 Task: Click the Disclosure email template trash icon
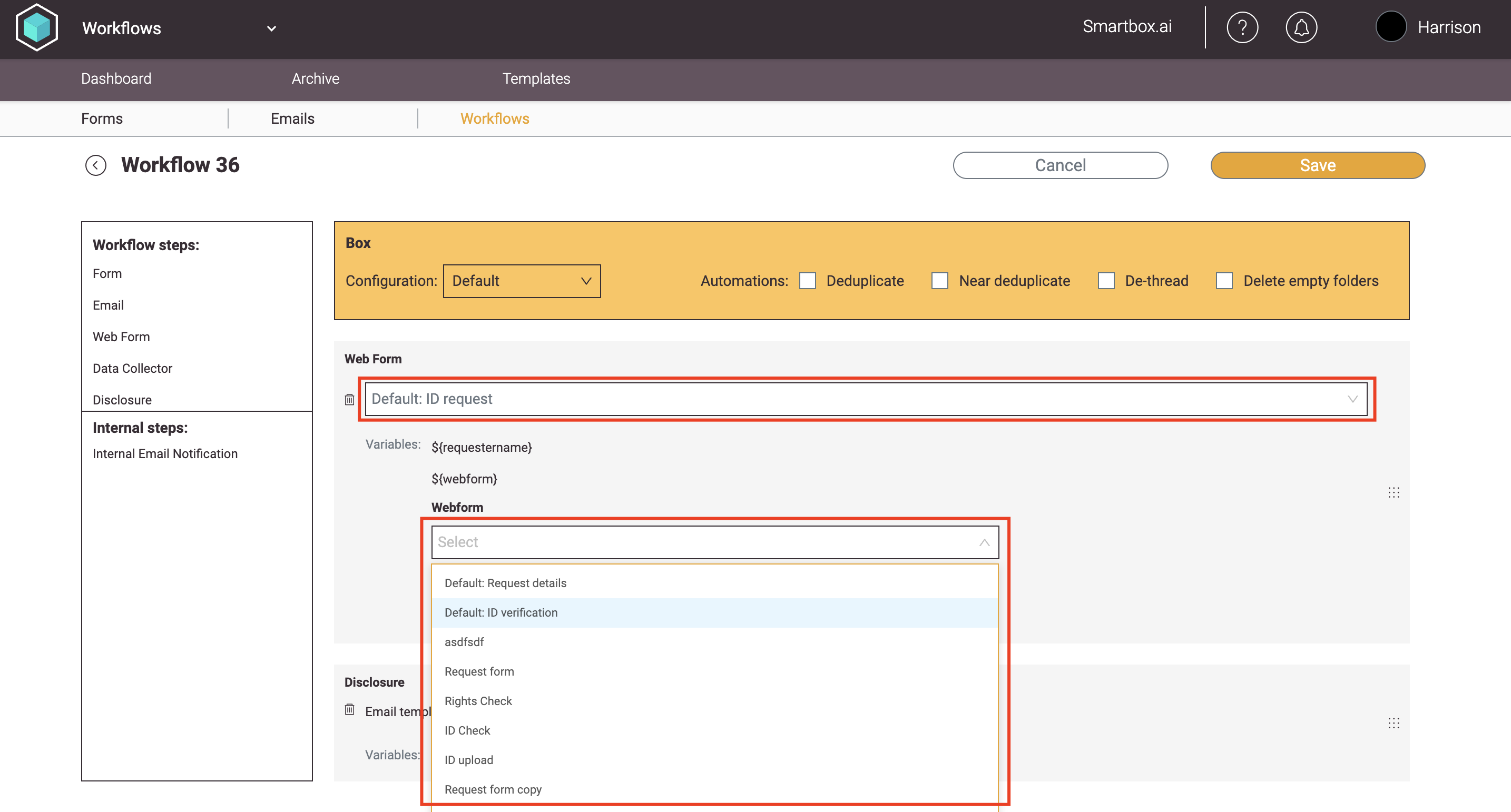350,709
